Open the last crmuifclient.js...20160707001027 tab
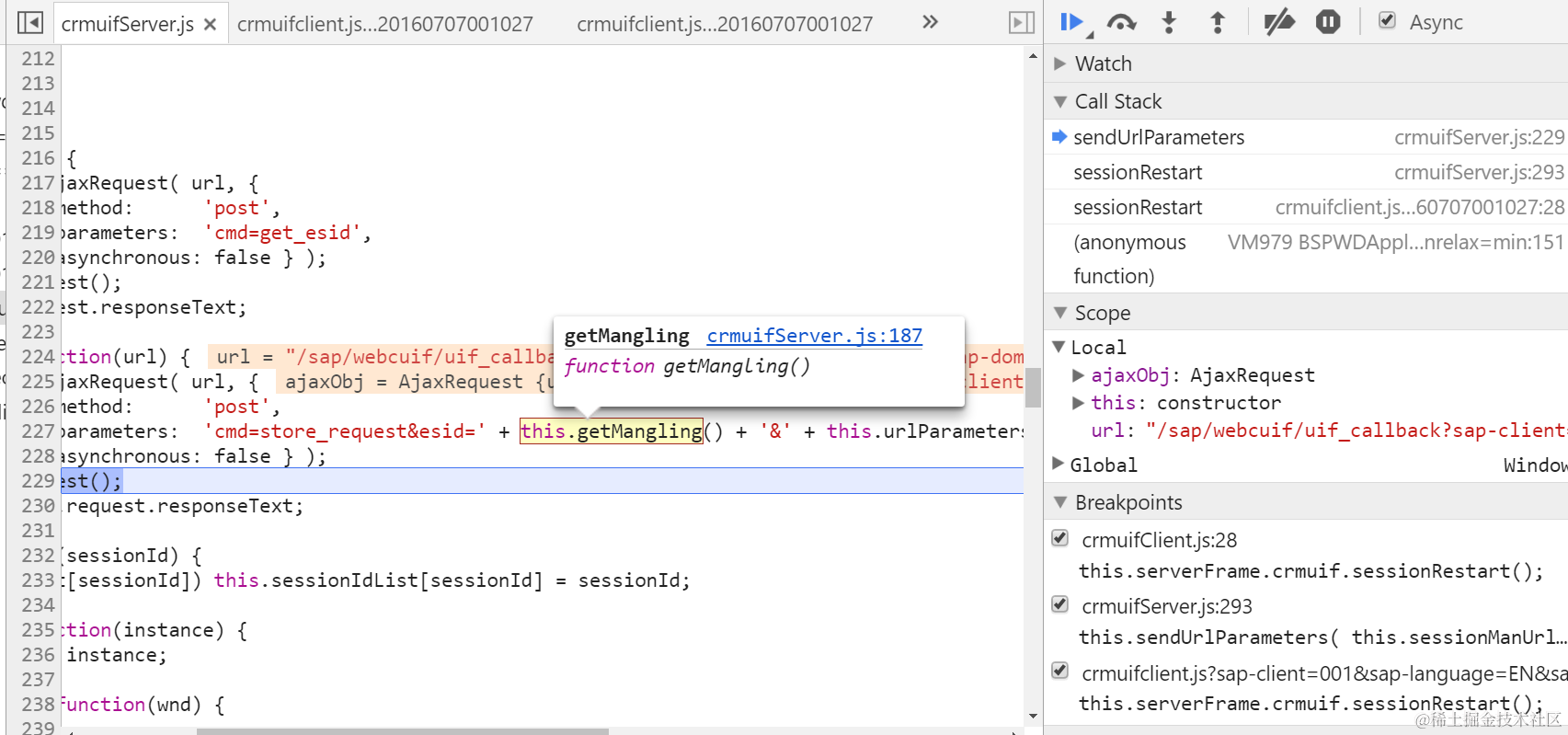The height and width of the screenshot is (735, 1568). (725, 25)
